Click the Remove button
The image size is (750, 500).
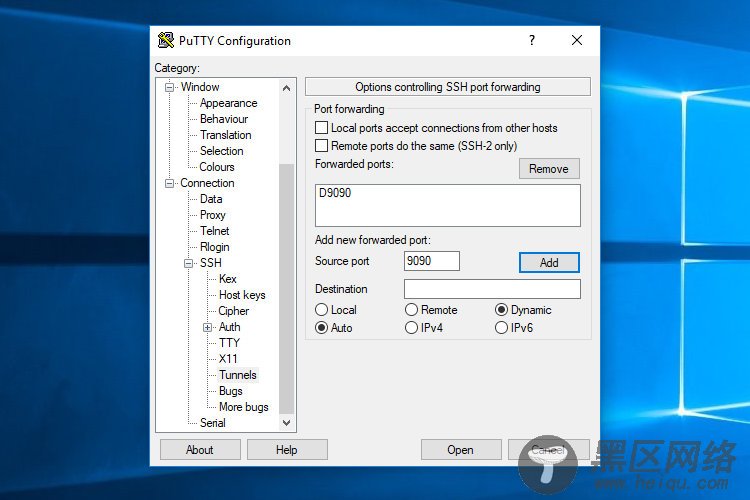[549, 169]
